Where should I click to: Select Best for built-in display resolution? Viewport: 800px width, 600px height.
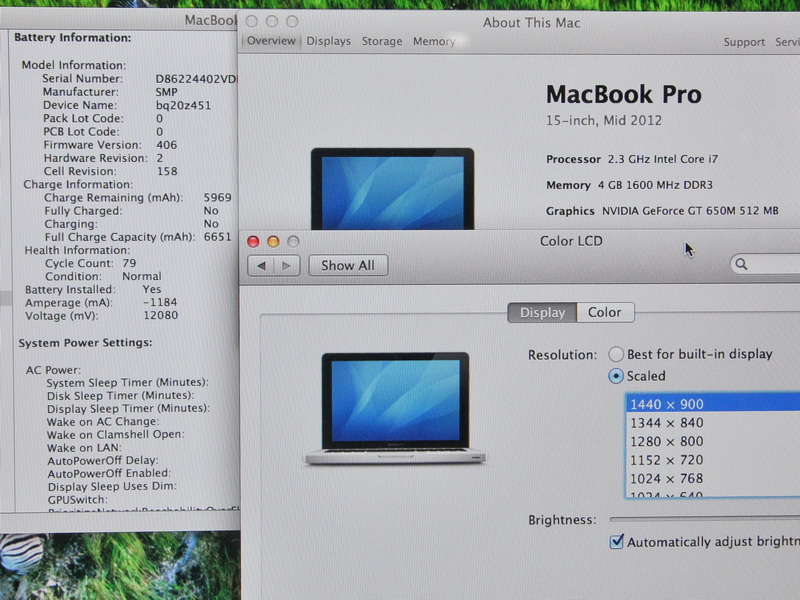point(616,354)
